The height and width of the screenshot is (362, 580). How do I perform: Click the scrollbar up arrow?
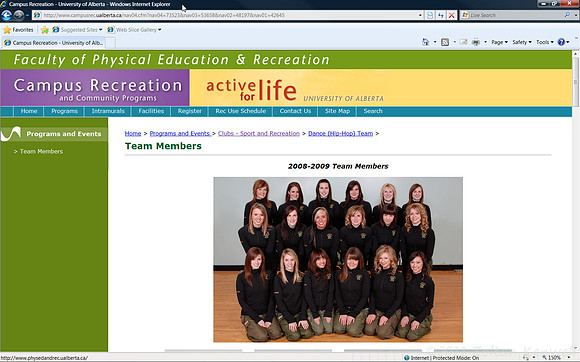[576, 54]
